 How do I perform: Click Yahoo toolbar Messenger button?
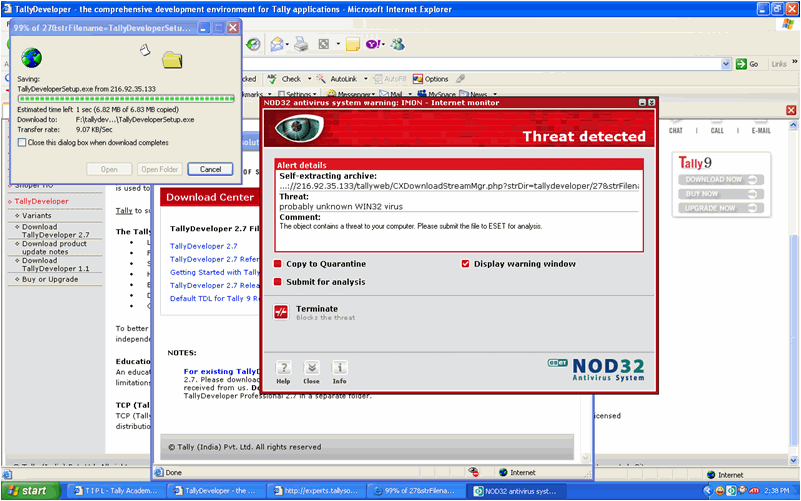[x=350, y=94]
